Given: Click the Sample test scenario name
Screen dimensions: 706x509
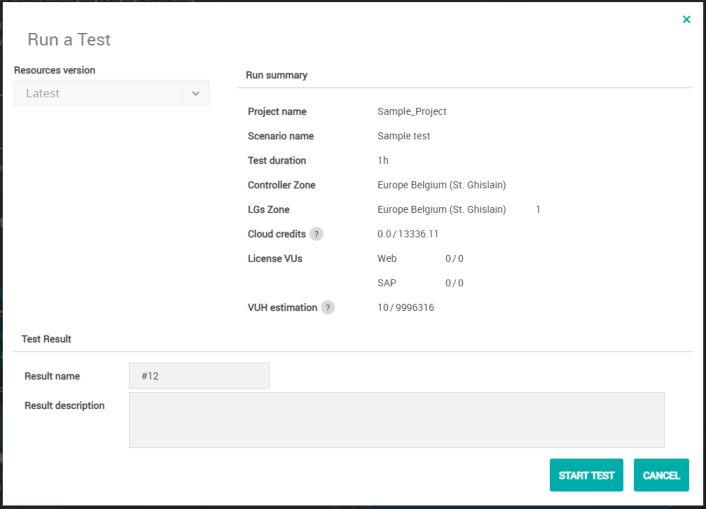Looking at the screenshot, I should click(x=404, y=136).
